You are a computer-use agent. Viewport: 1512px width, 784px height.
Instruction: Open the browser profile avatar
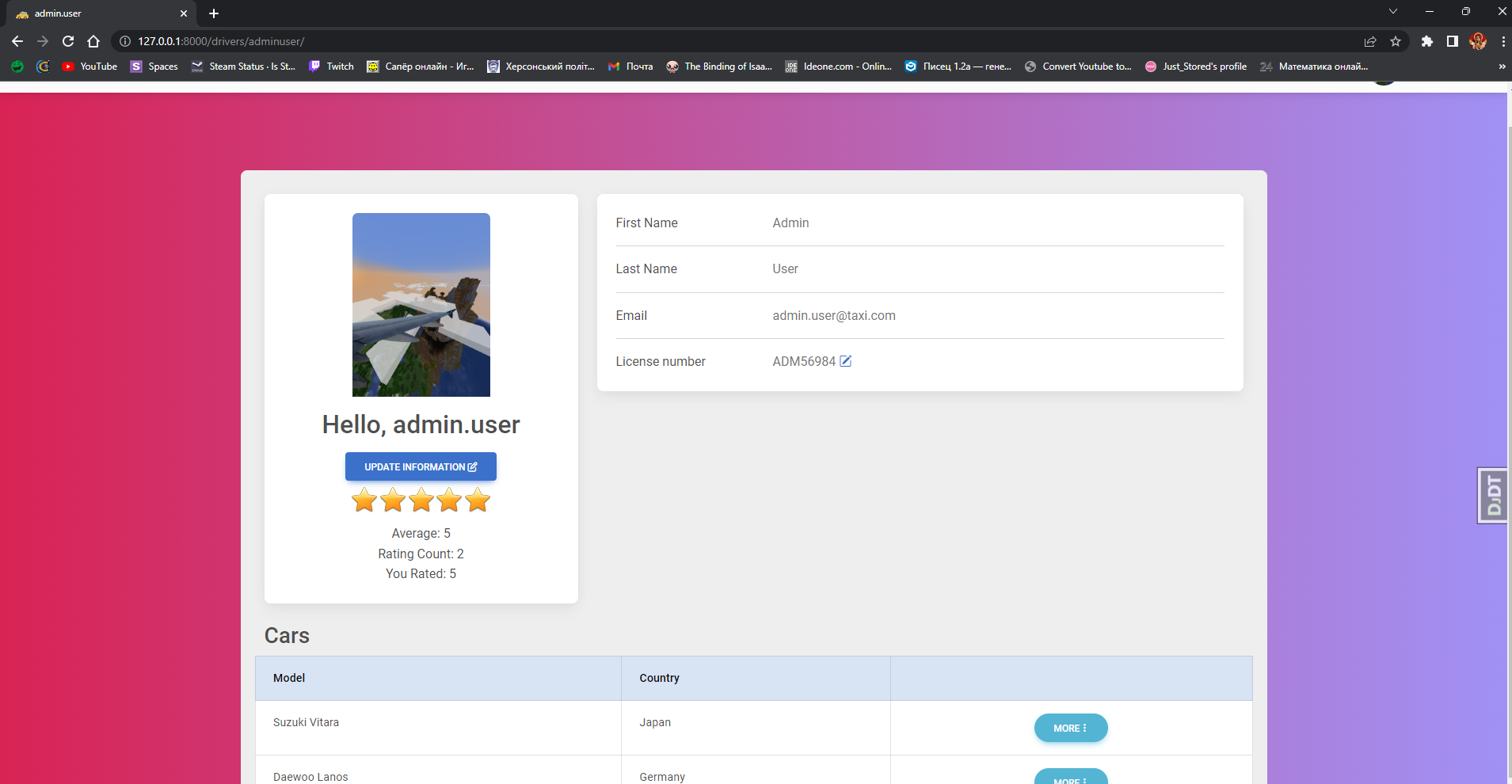(1478, 41)
